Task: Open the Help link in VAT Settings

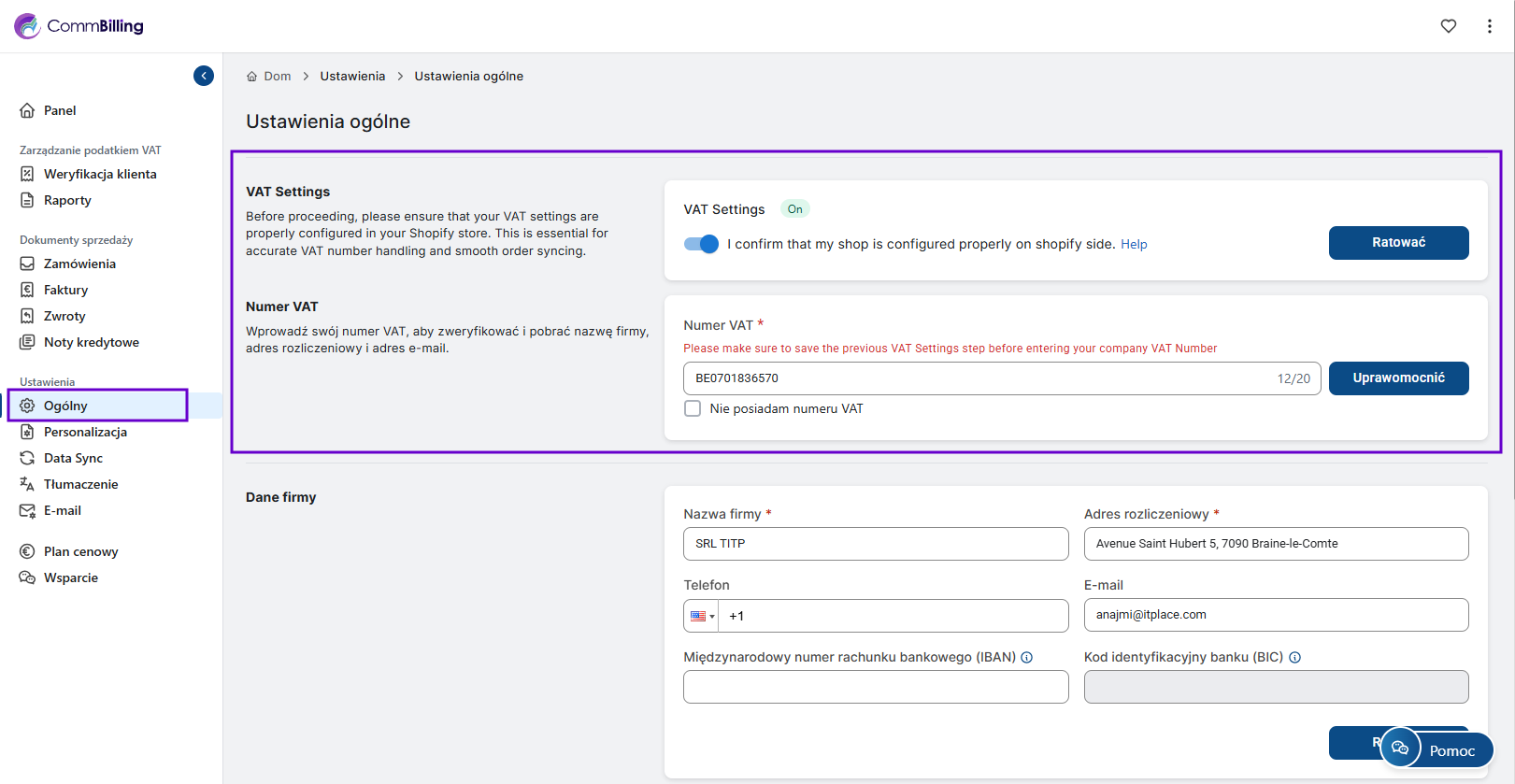Action: [1134, 245]
